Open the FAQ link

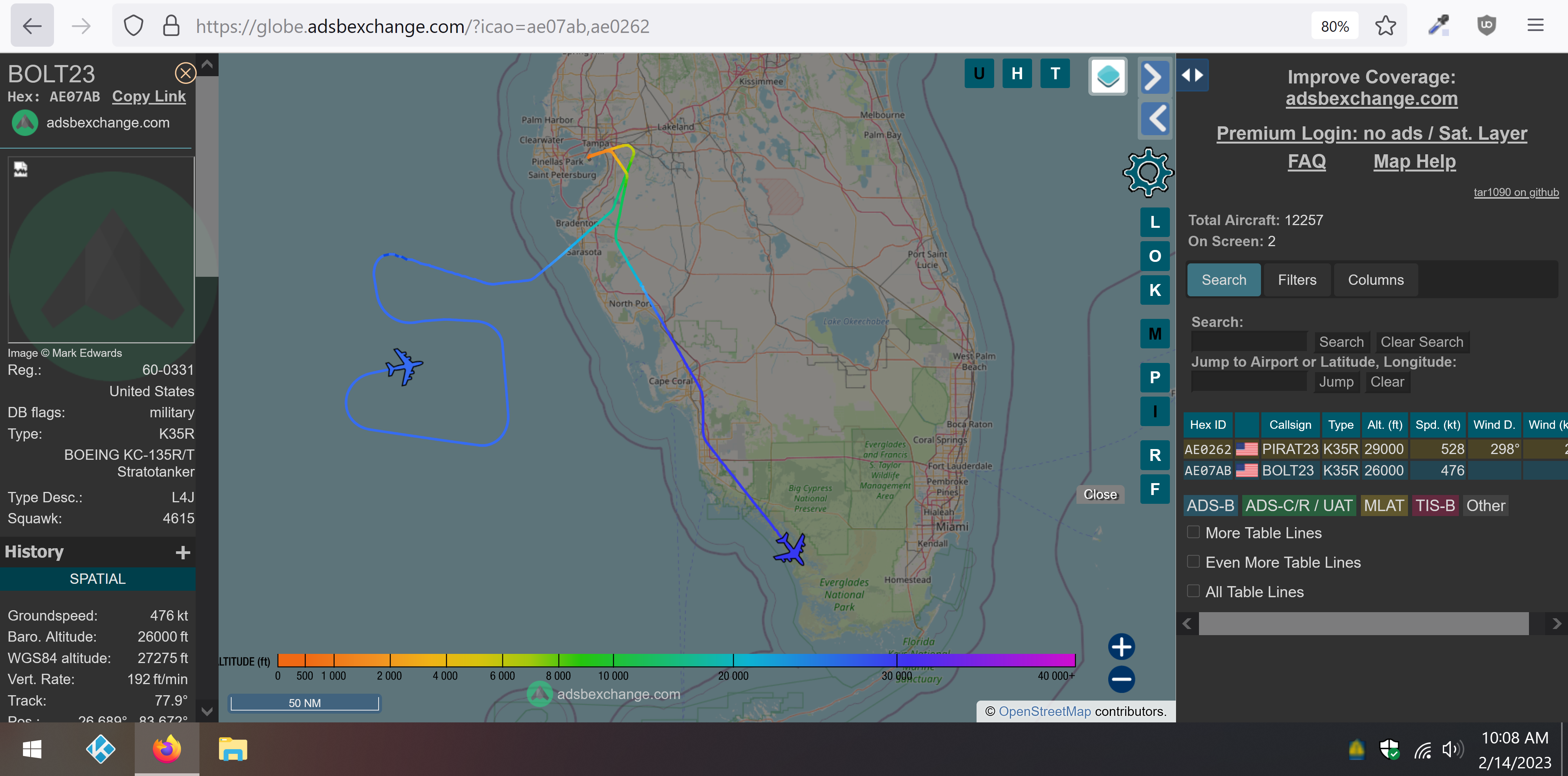[x=1306, y=161]
